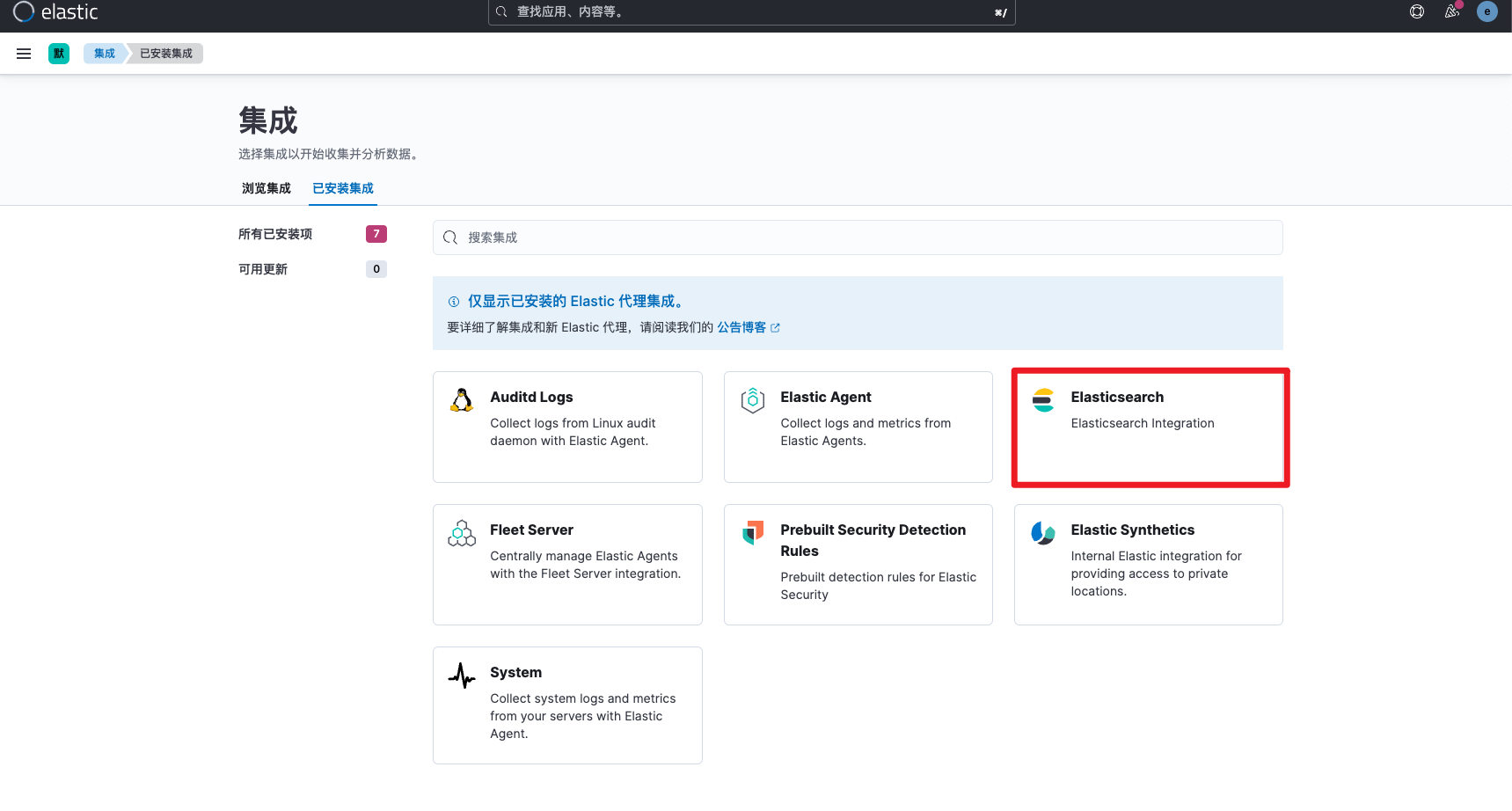Screen dimensions: 1512x811
Task: Click the Auditd Logs description text
Action: 573,432
